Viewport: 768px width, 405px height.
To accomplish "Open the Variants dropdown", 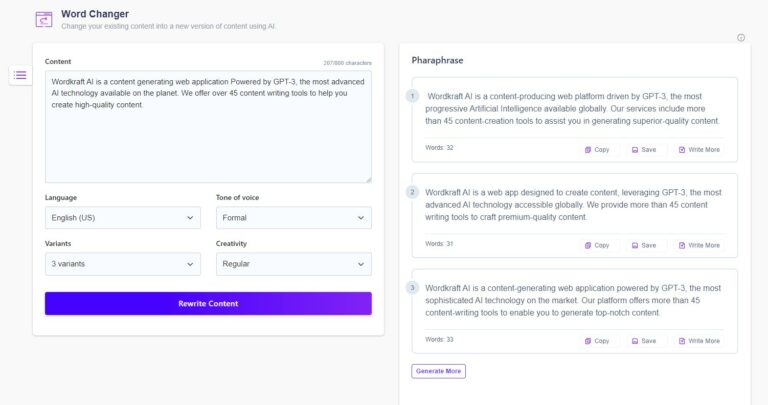I will (123, 264).
